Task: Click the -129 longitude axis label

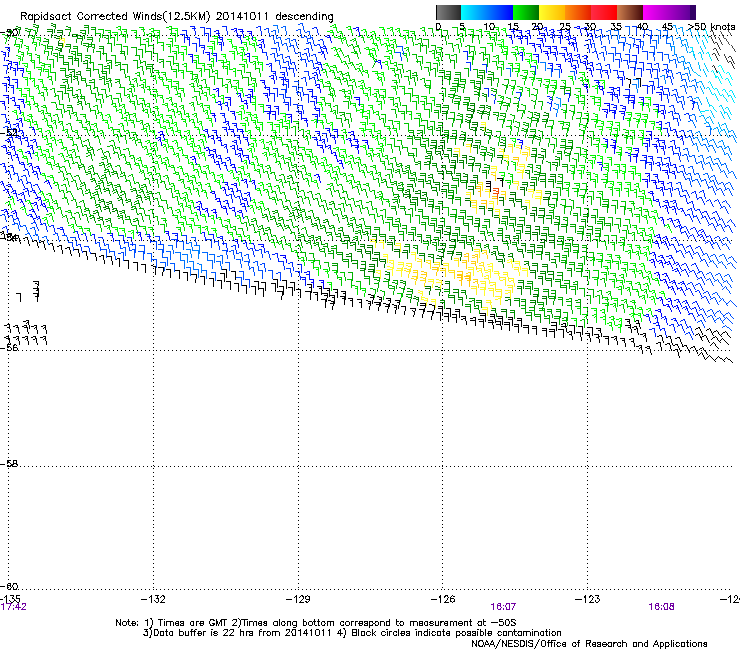Action: (298, 599)
